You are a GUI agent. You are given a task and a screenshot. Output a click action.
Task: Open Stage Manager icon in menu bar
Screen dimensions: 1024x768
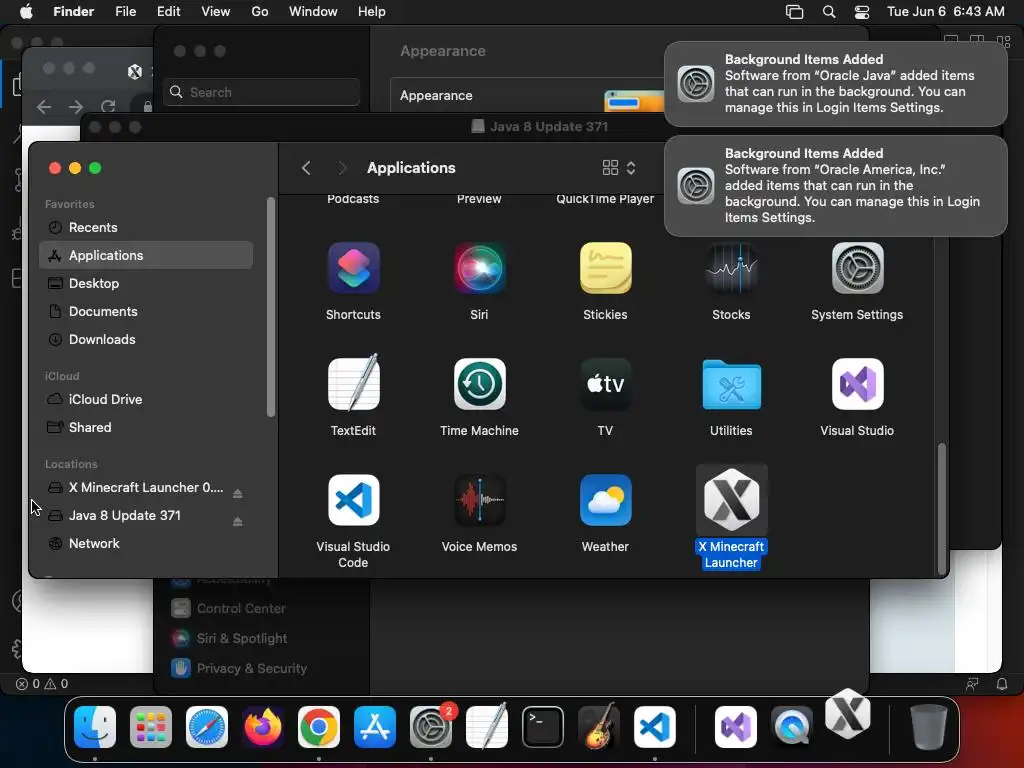pyautogui.click(x=794, y=11)
